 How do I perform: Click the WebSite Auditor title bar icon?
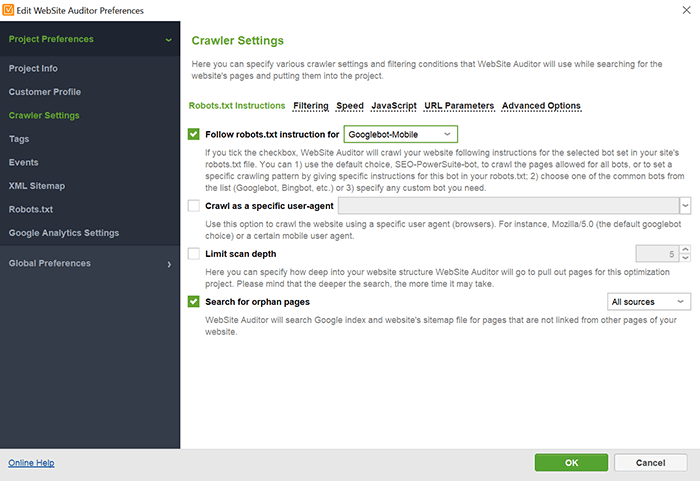8,10
